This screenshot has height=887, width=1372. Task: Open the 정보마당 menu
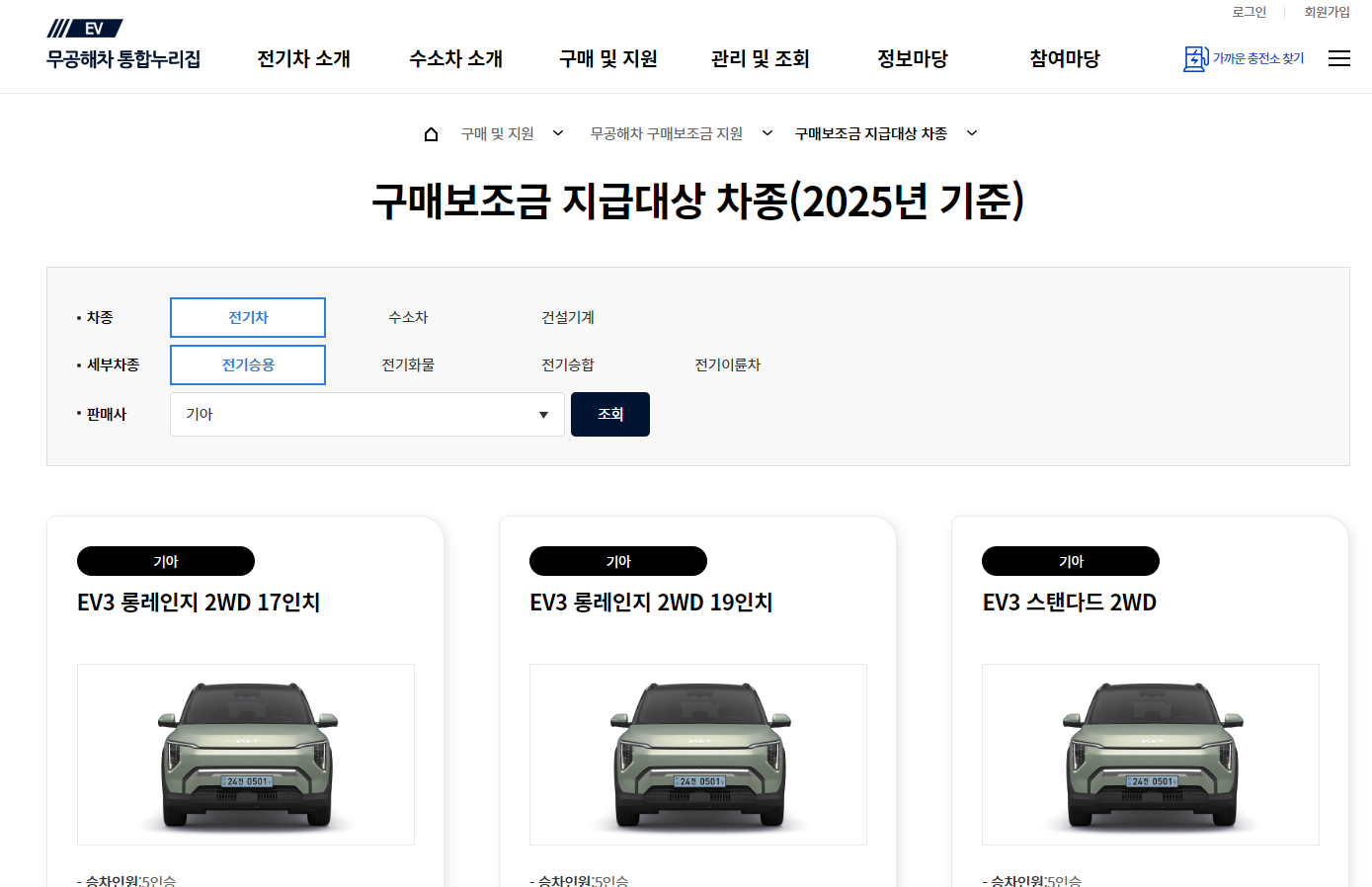pyautogui.click(x=912, y=58)
